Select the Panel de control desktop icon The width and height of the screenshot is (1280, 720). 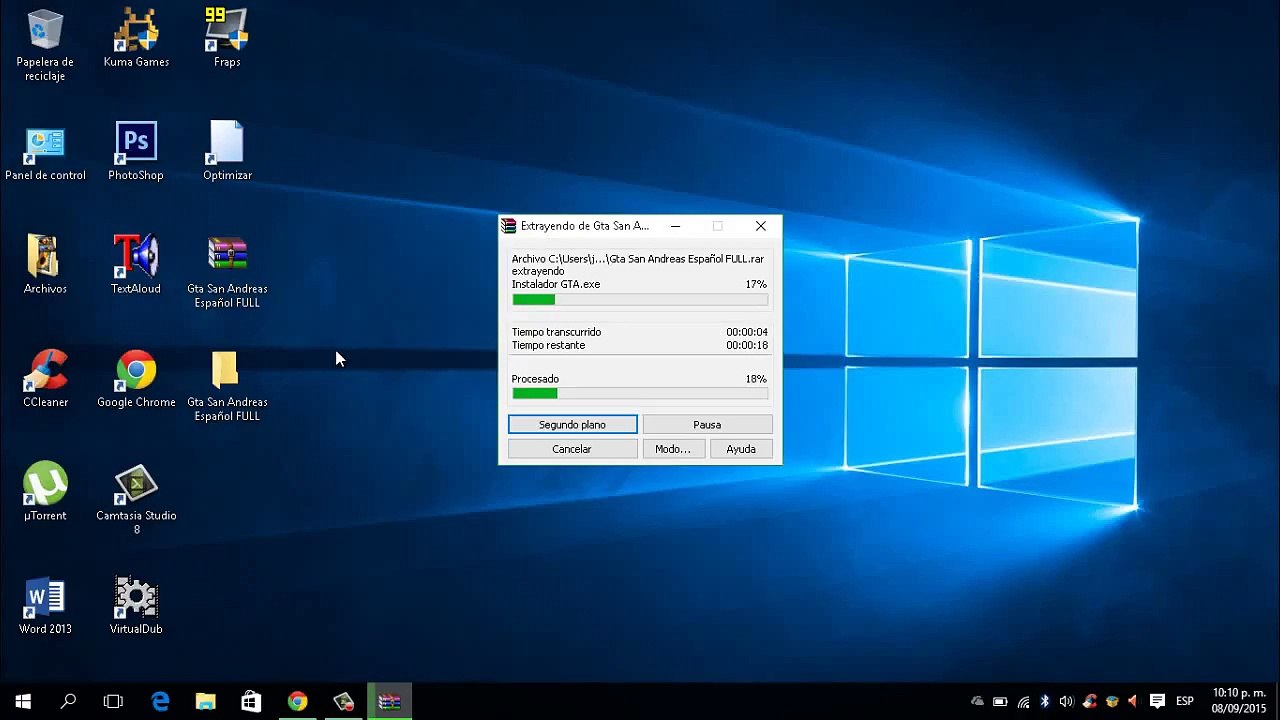coord(45,153)
